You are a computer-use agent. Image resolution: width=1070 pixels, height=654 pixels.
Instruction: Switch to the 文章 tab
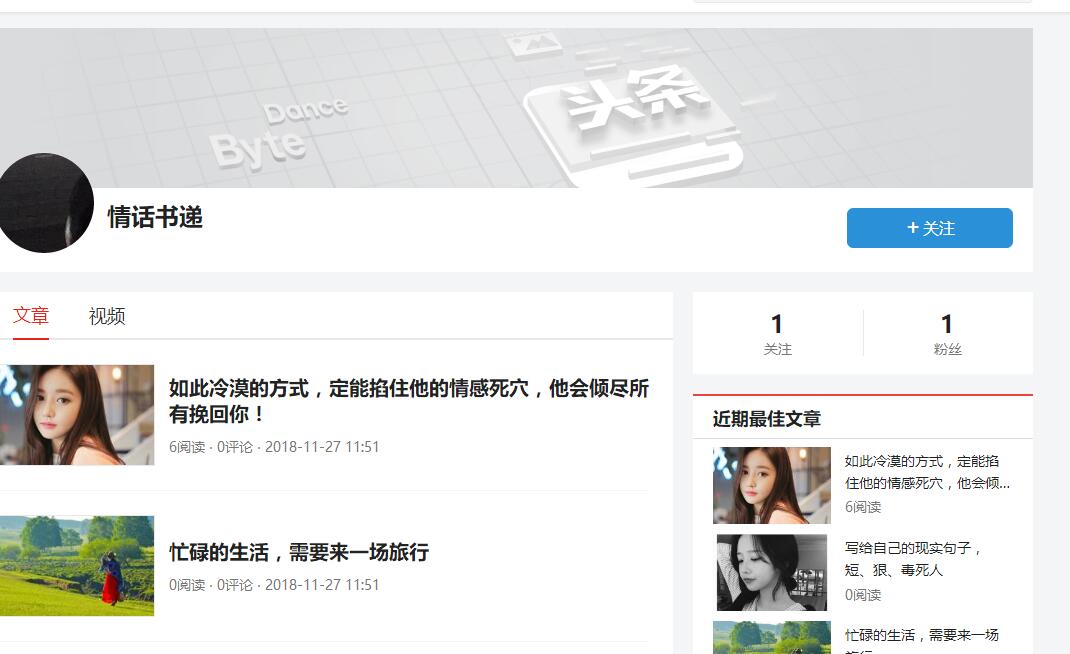pyautogui.click(x=31, y=315)
